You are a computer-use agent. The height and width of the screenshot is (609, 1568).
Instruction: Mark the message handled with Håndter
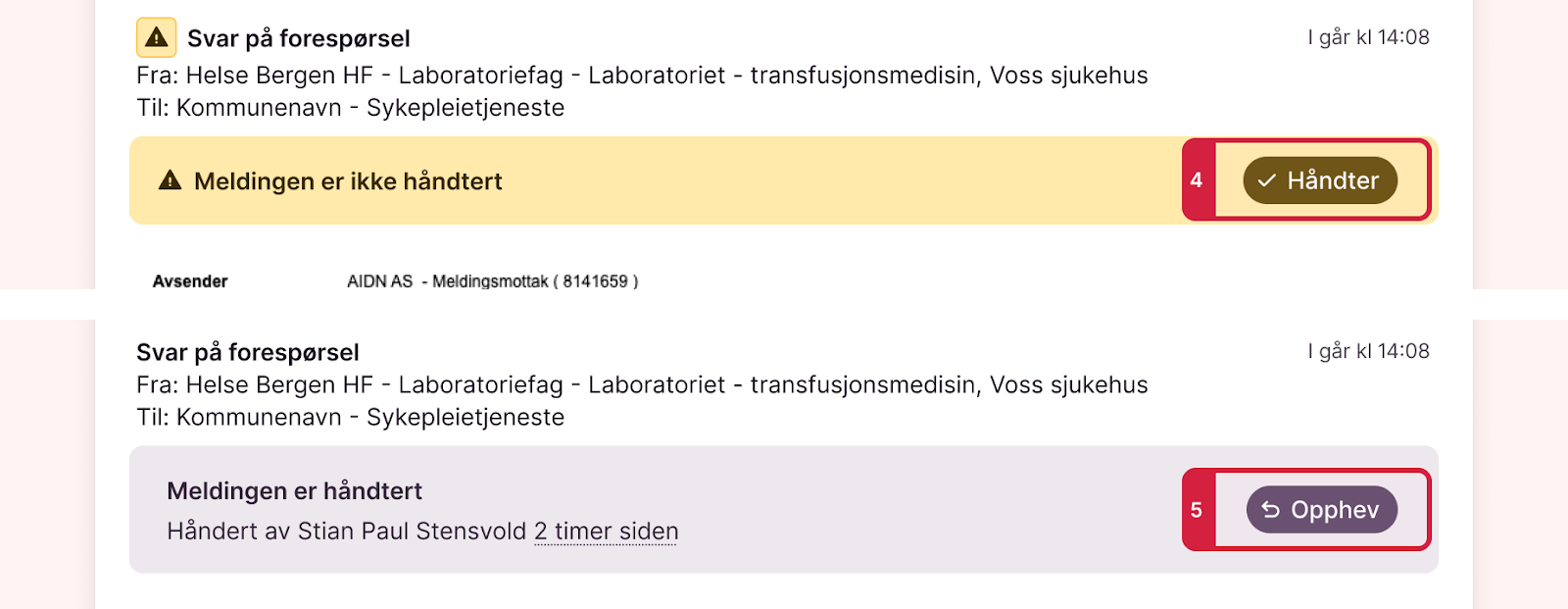[x=1320, y=180]
